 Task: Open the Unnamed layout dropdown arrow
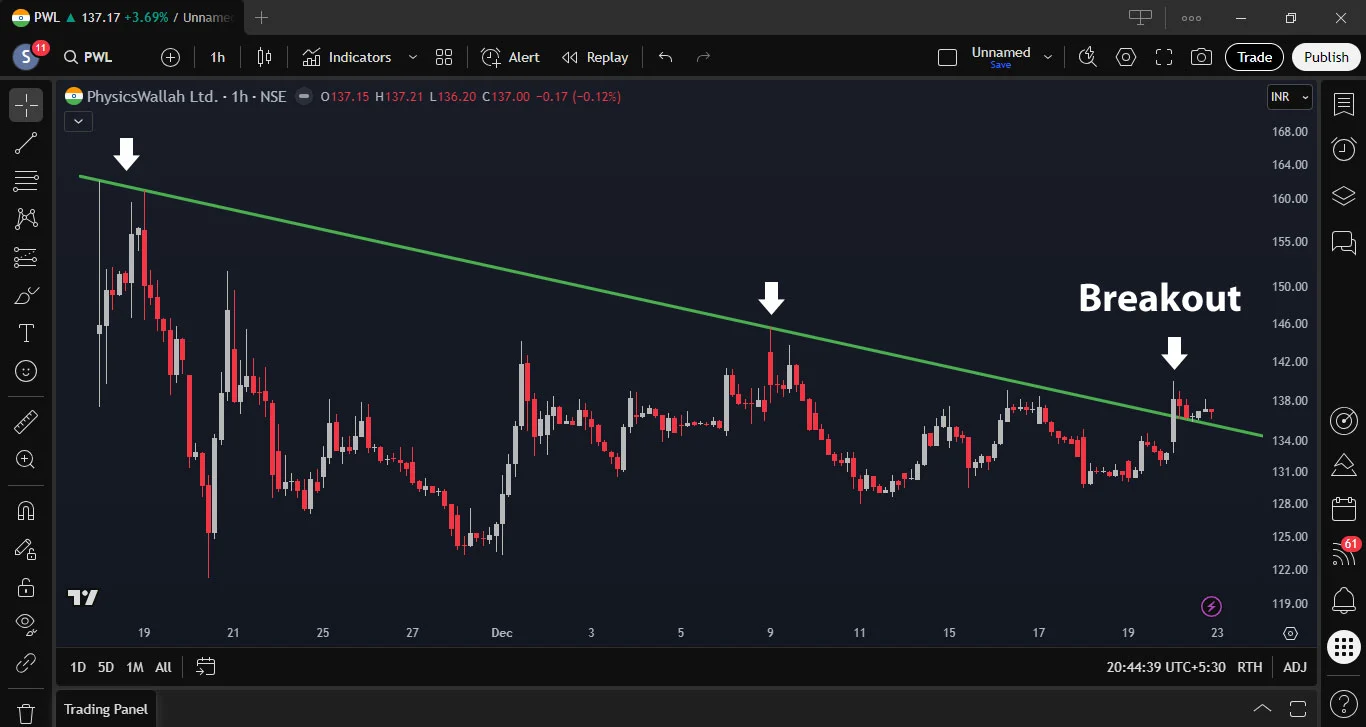point(1048,57)
